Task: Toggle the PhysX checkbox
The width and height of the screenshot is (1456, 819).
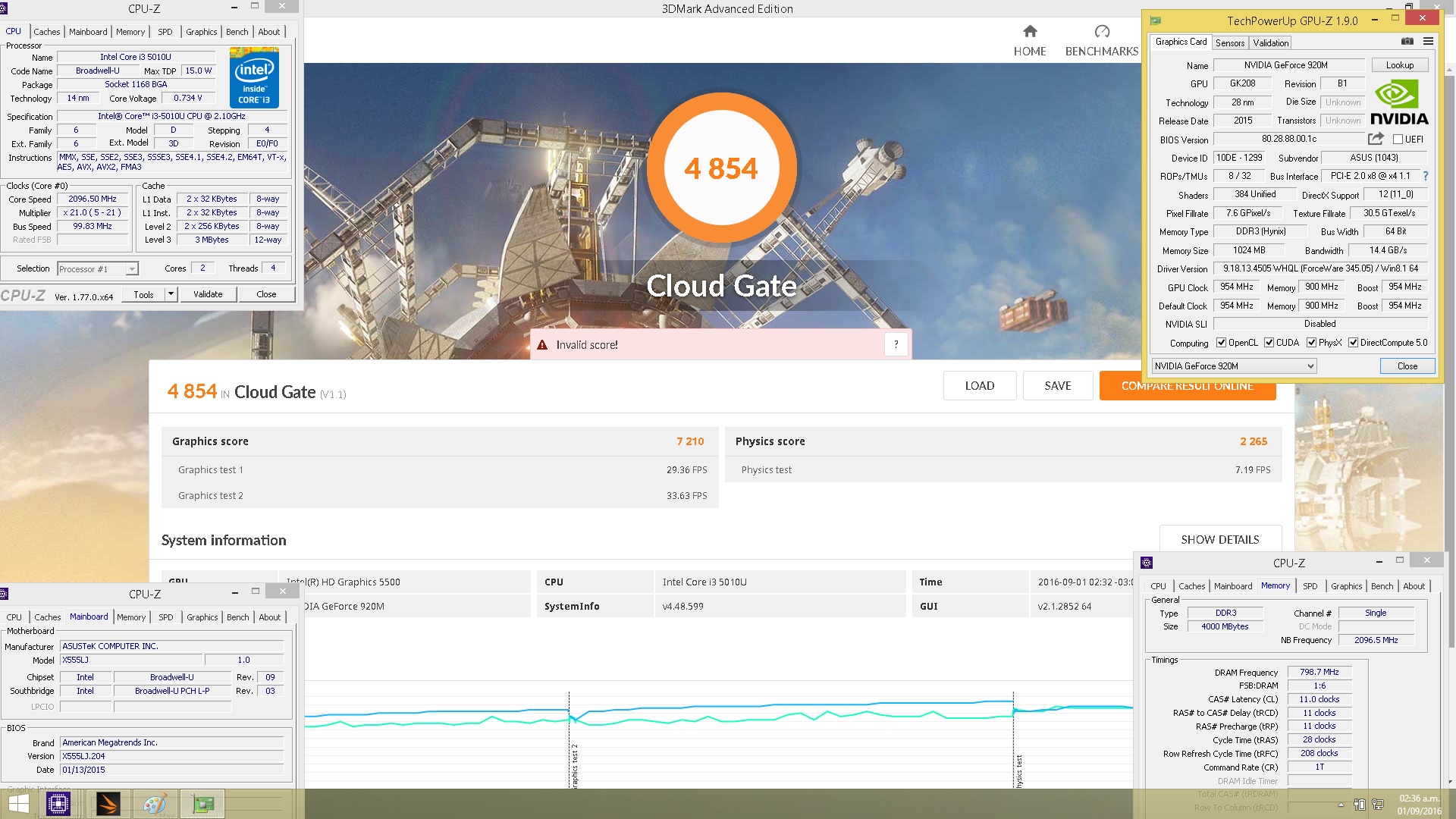Action: coord(1311,343)
